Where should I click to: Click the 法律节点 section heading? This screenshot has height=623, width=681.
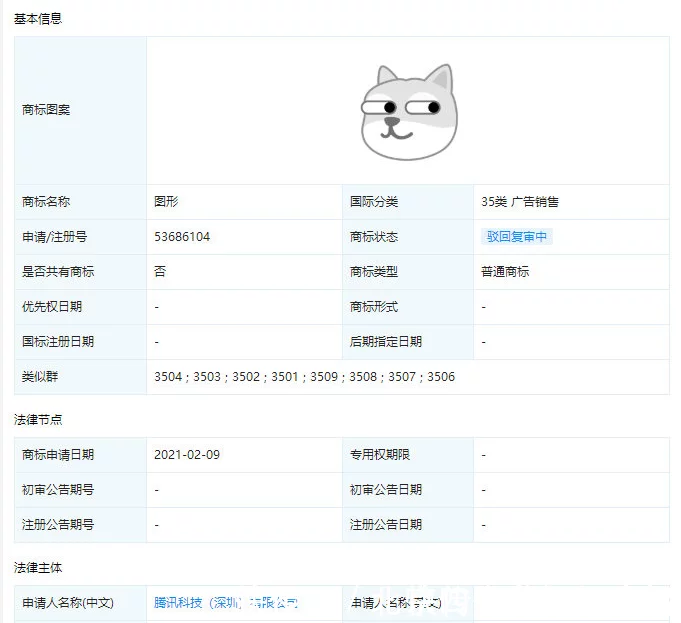(38, 420)
